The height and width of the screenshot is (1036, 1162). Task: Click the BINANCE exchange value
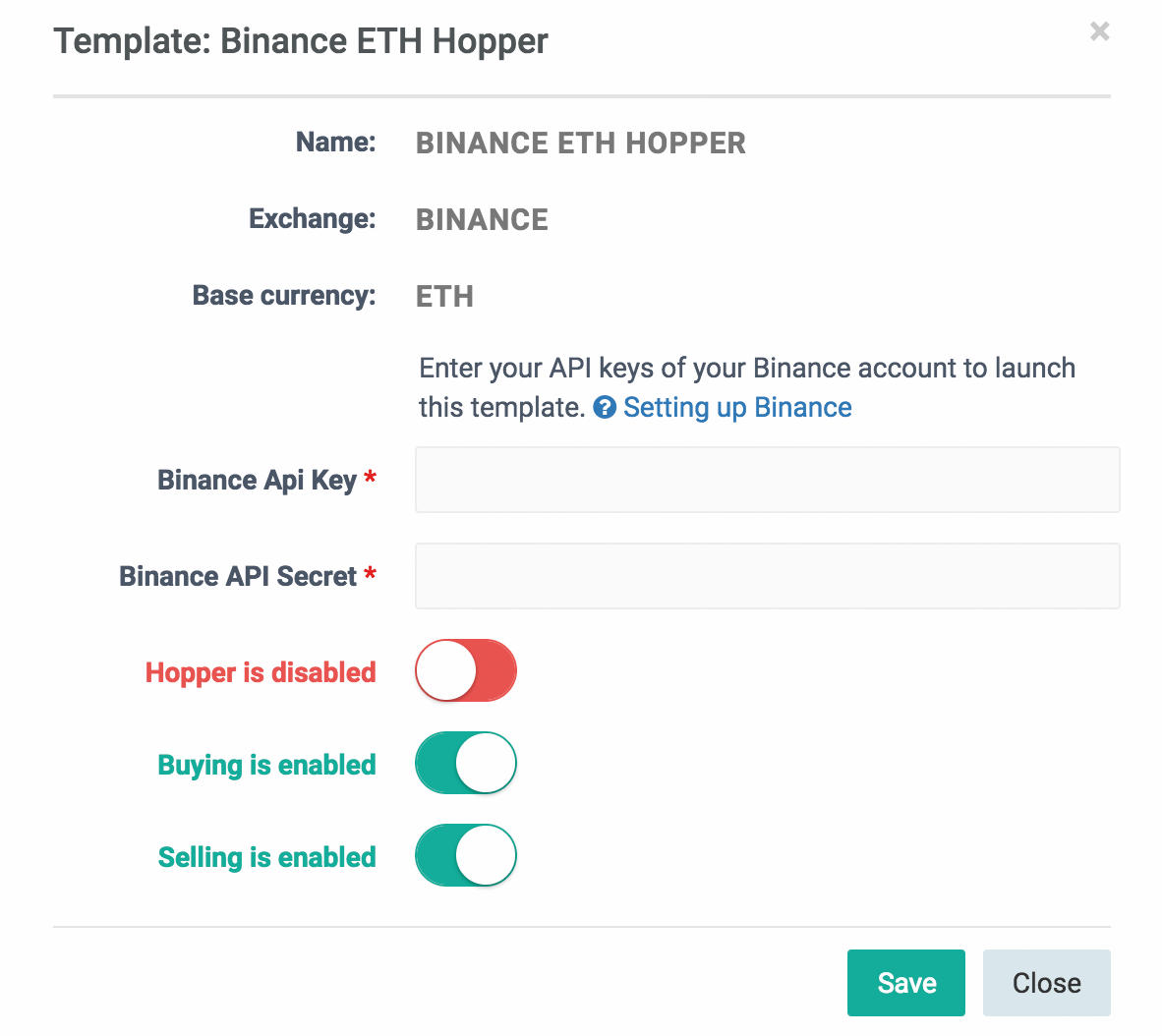(x=482, y=219)
